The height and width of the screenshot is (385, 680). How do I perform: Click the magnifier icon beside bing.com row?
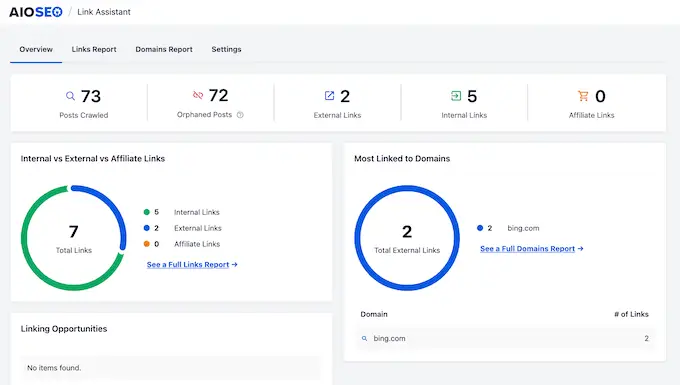tap(364, 338)
